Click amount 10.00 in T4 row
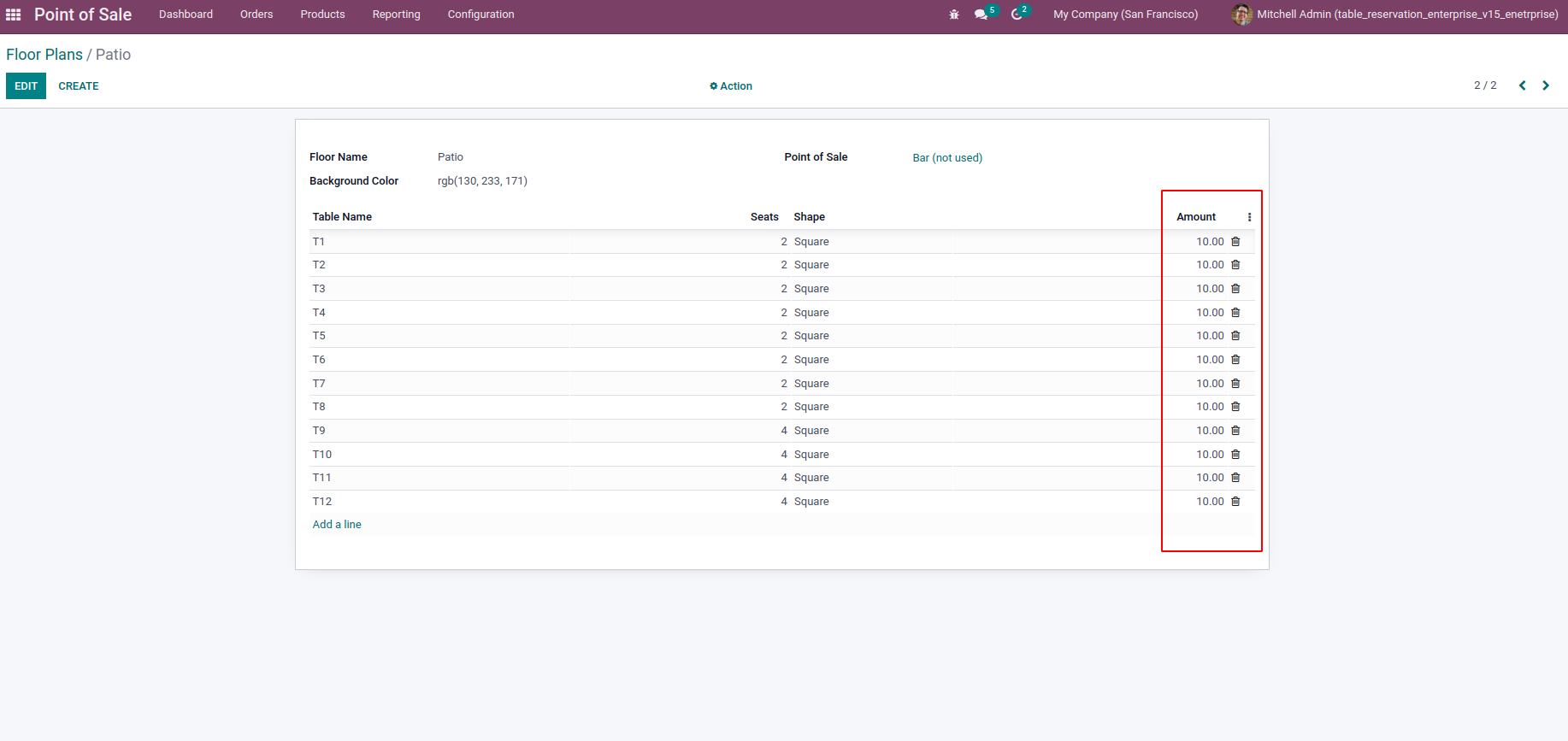 (1210, 313)
